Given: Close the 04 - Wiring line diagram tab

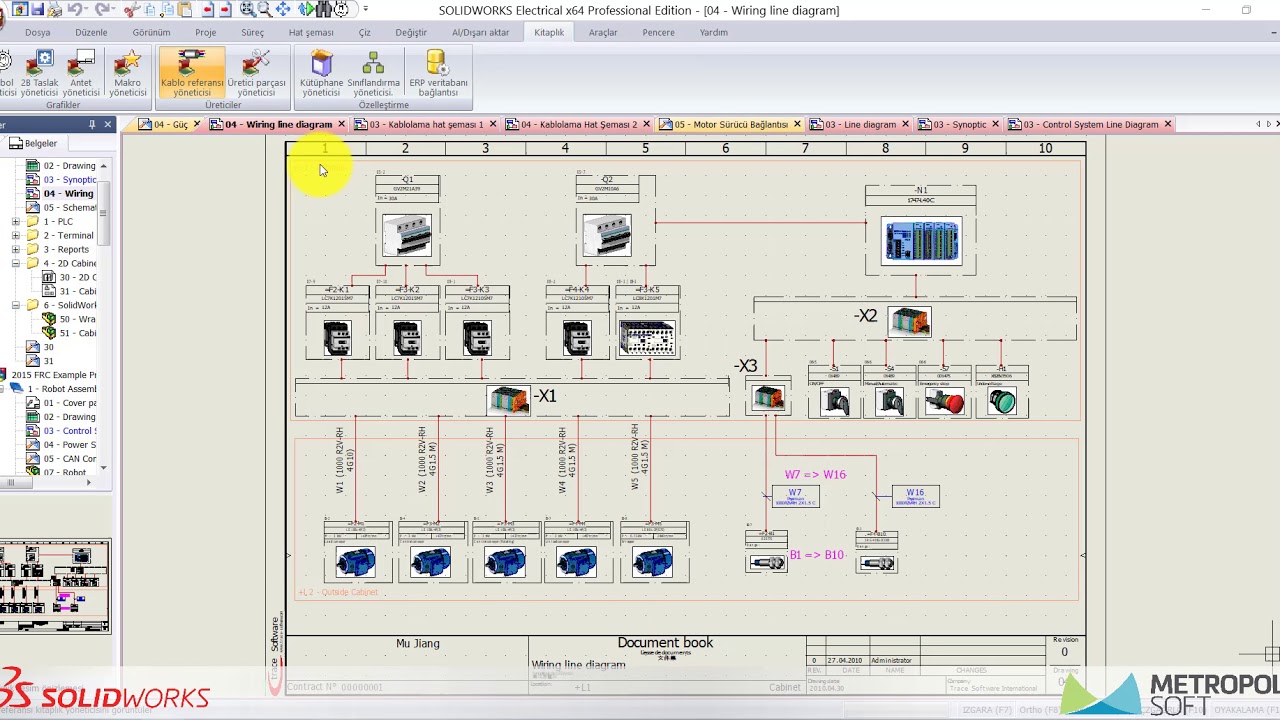Looking at the screenshot, I should click(x=342, y=125).
